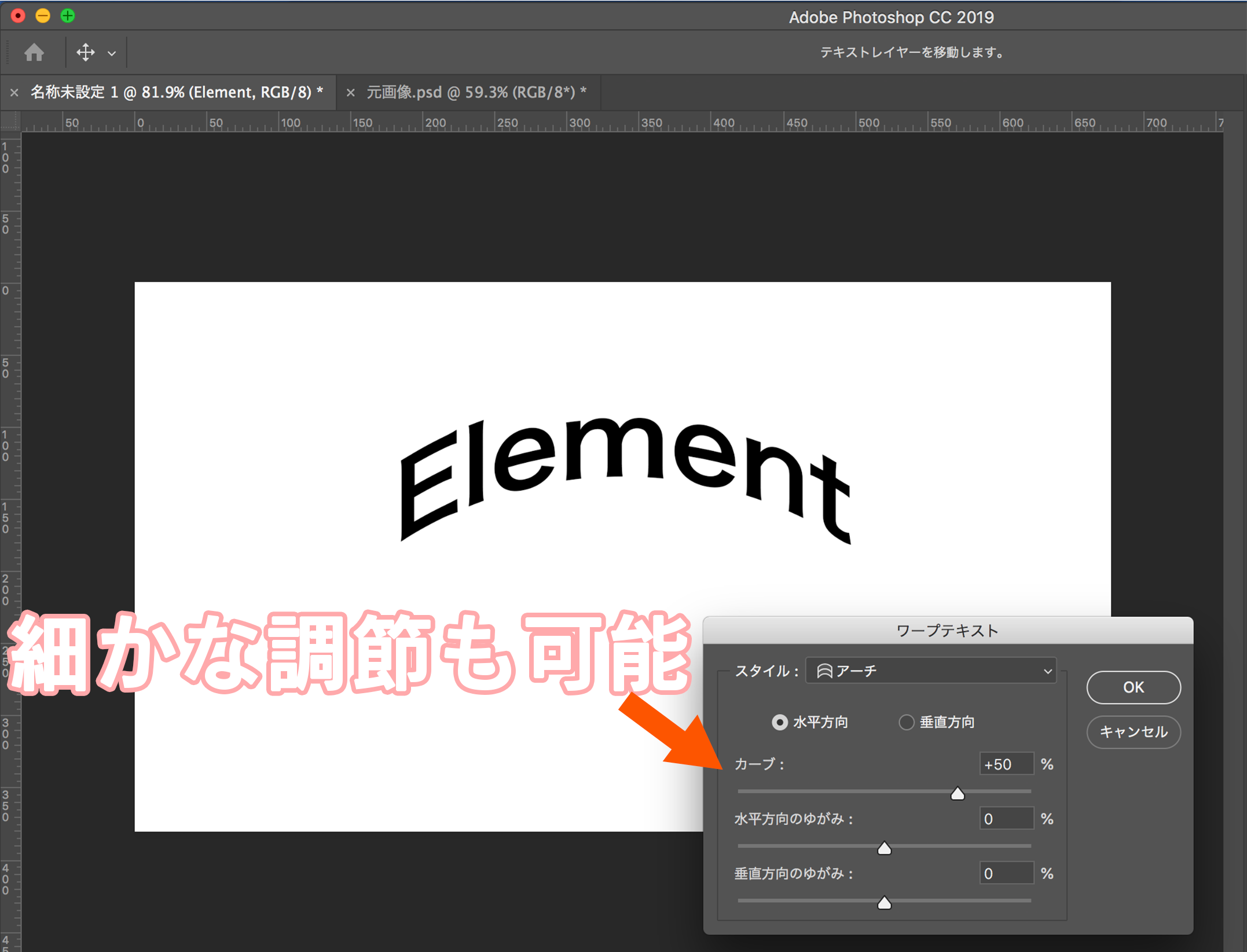Close the 名称未設定 1 tab

pos(14,93)
